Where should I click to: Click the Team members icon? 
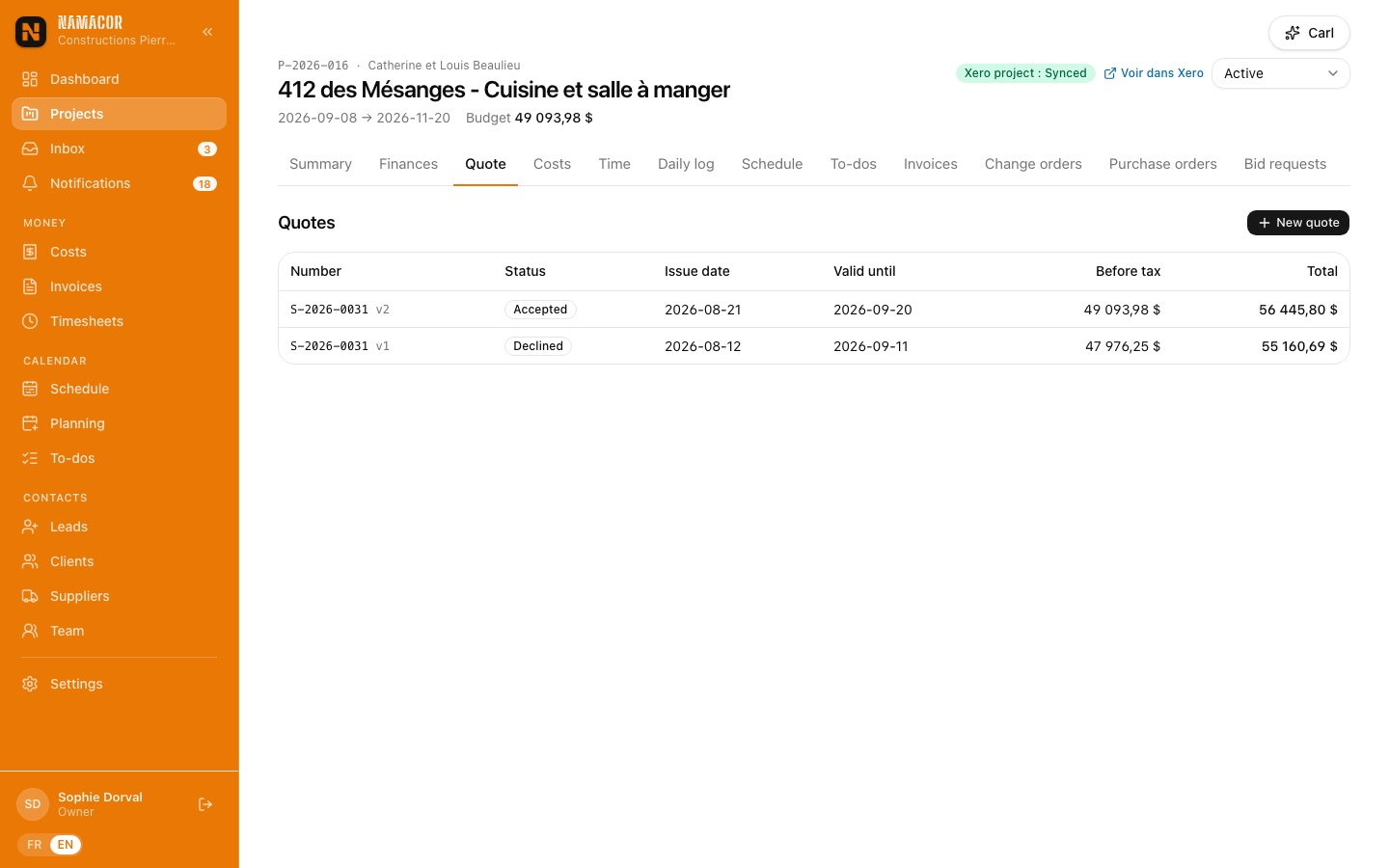(x=30, y=631)
